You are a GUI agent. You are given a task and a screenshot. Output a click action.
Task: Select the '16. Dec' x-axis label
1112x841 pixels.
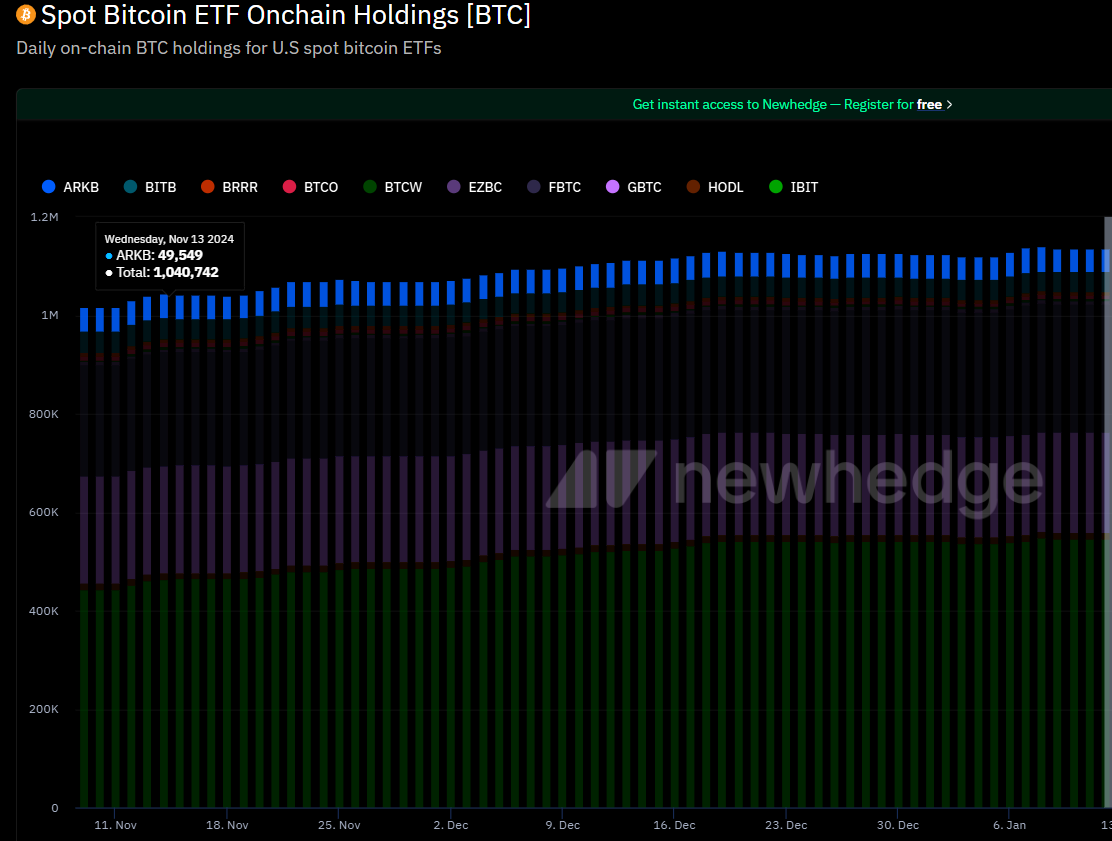click(674, 825)
